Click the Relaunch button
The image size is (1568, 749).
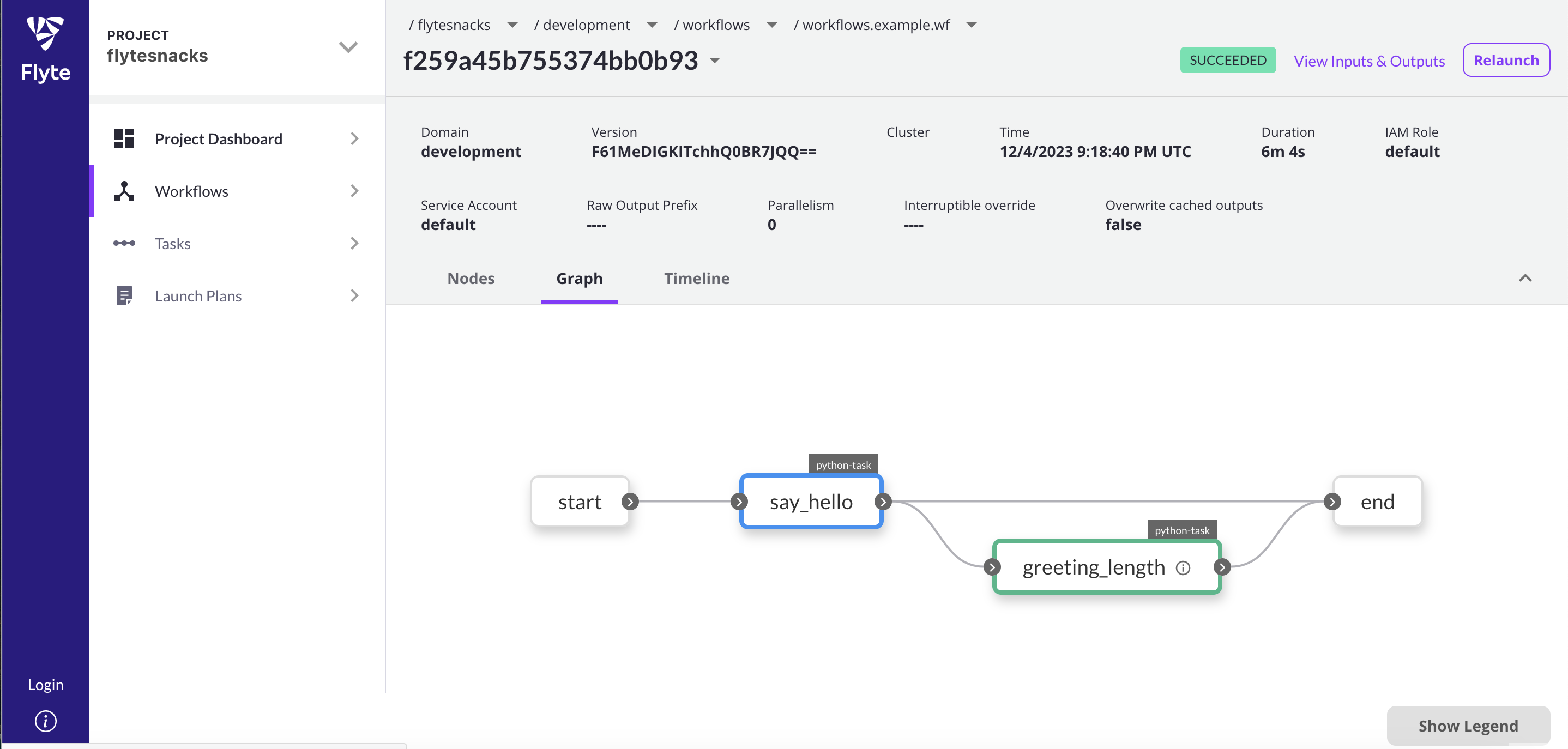1506,61
